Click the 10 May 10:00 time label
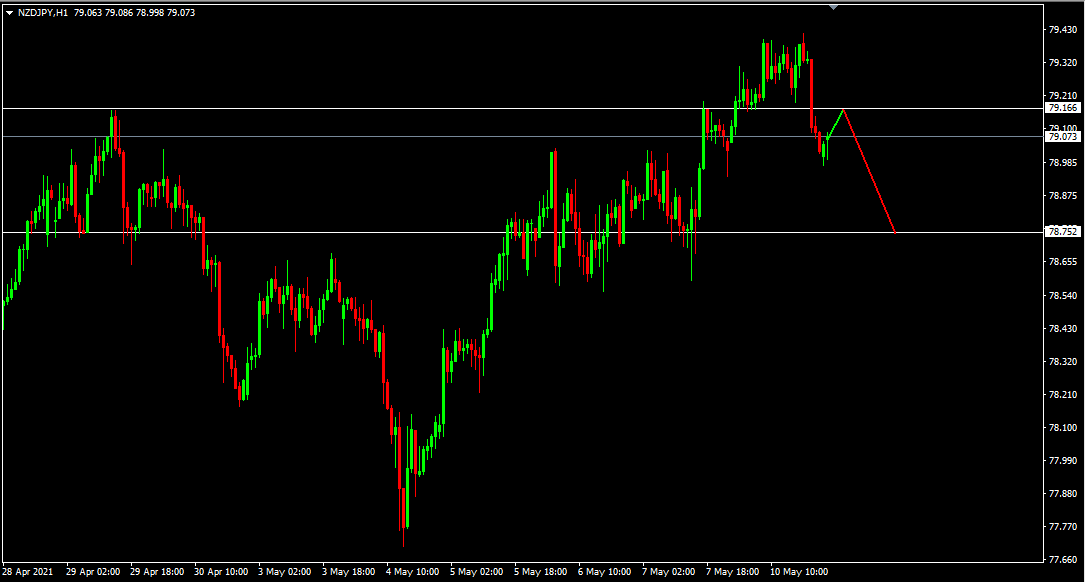 click(799, 572)
